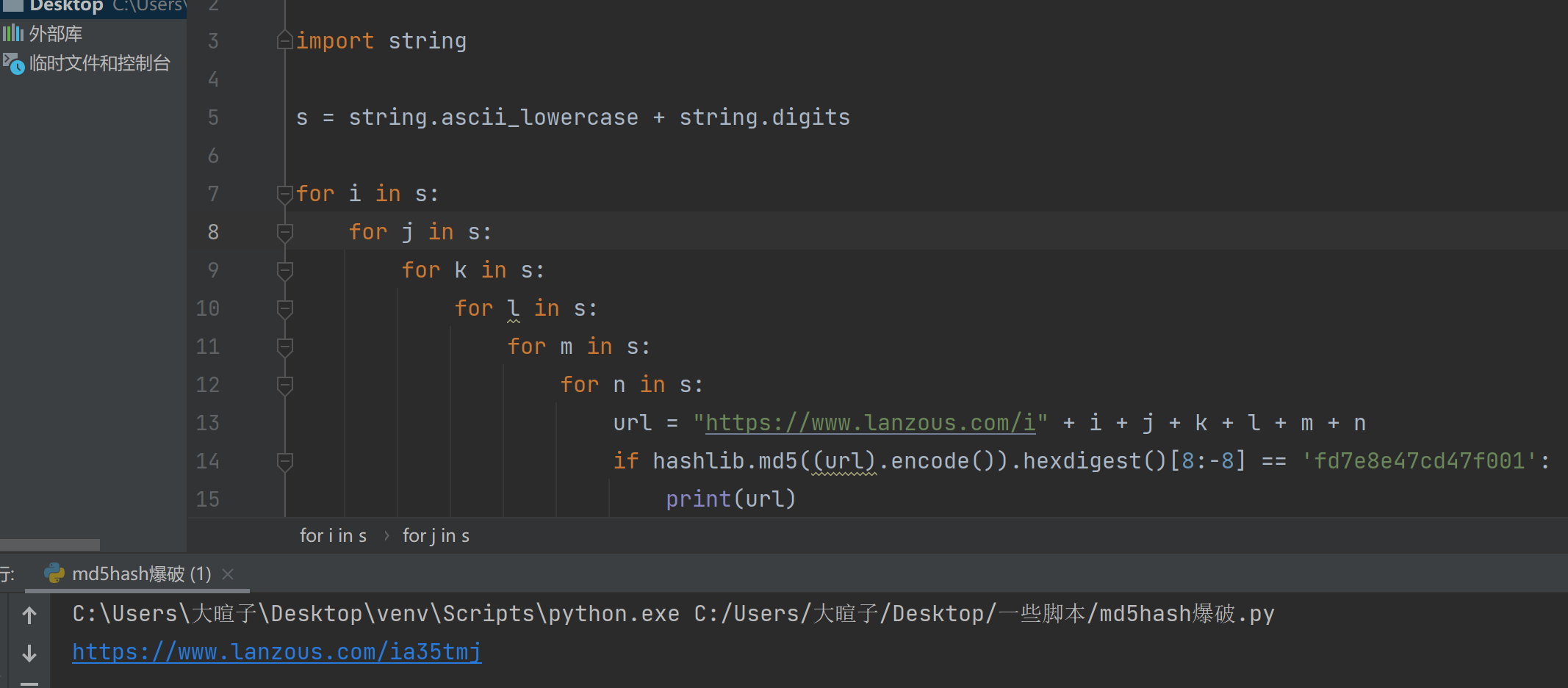Click 'string.digits' on line 5
This screenshot has width=1568, height=688.
[x=764, y=117]
